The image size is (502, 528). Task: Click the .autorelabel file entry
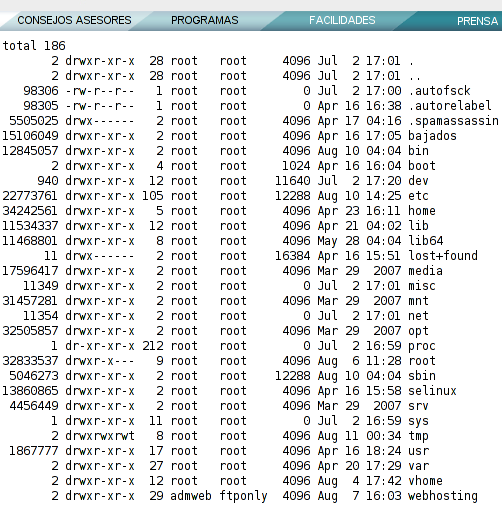tap(450, 106)
